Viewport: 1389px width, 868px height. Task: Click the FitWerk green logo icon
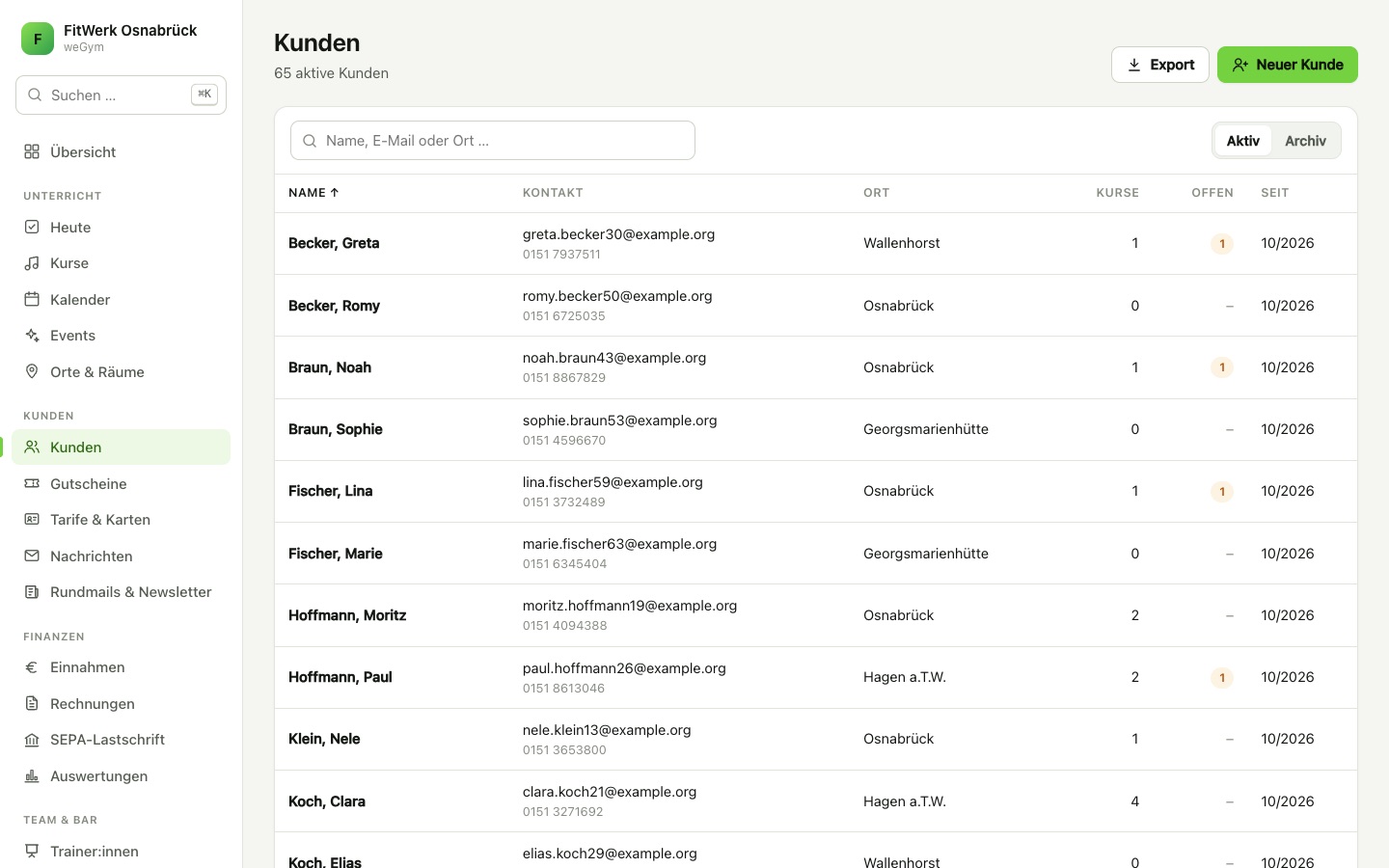click(x=38, y=39)
